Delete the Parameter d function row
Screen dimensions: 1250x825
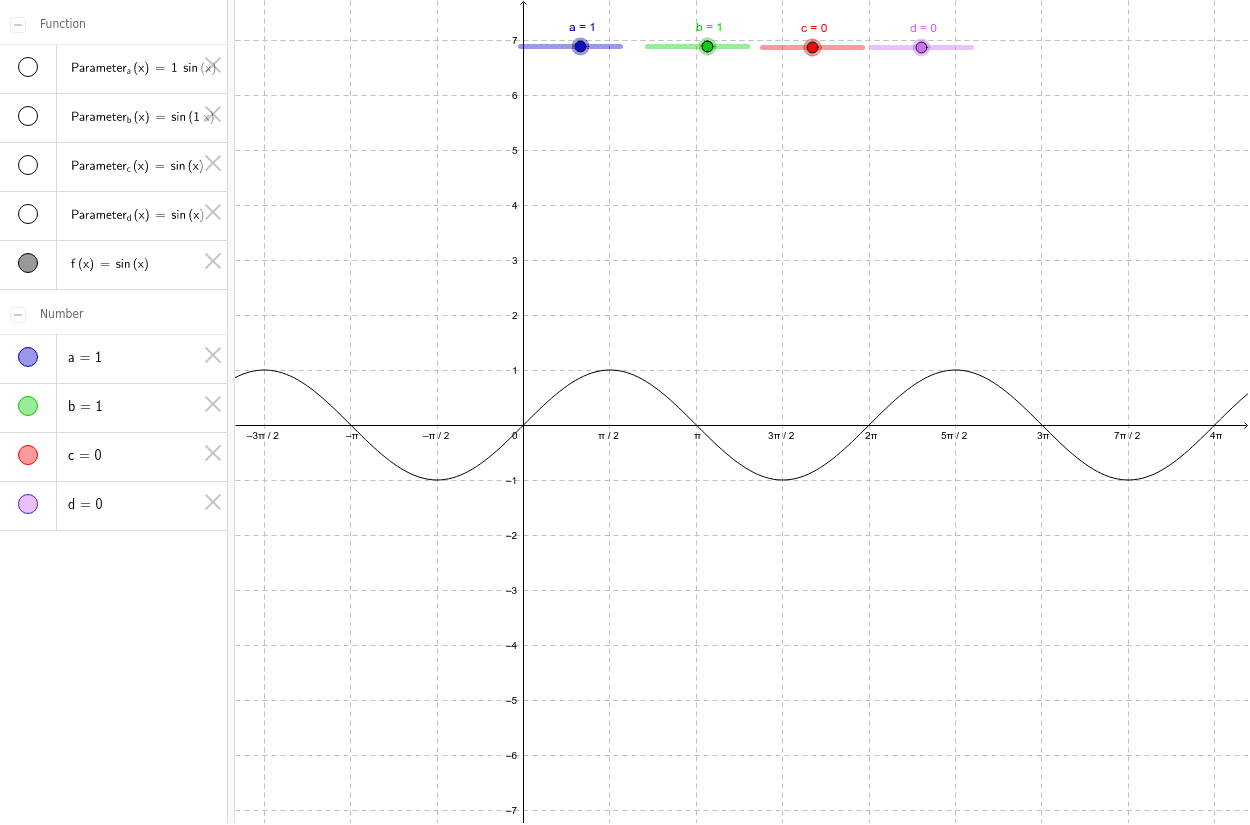(213, 212)
